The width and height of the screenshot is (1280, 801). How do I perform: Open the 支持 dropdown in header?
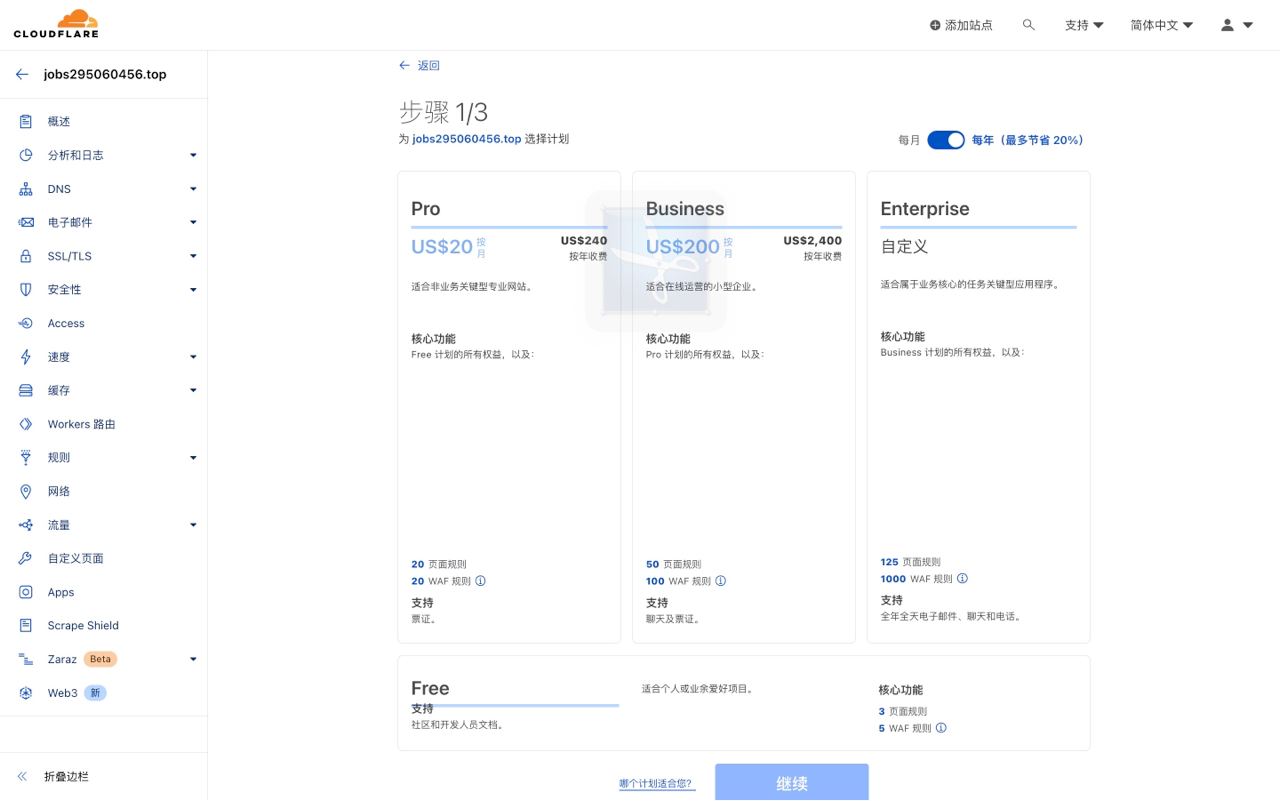[x=1084, y=25]
